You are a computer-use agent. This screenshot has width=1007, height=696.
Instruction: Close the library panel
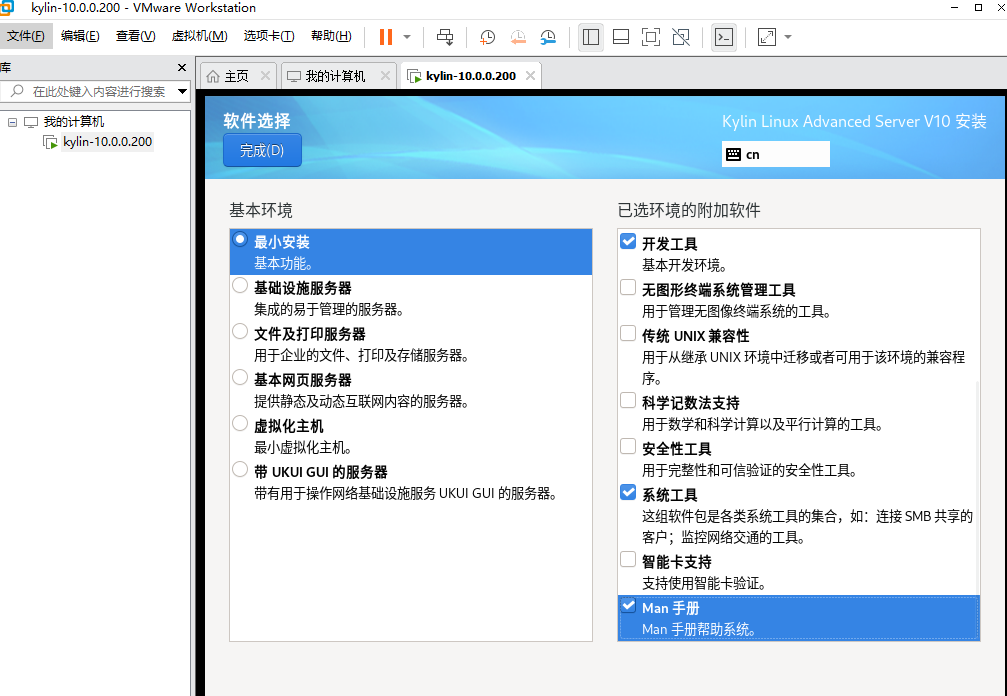click(x=182, y=67)
